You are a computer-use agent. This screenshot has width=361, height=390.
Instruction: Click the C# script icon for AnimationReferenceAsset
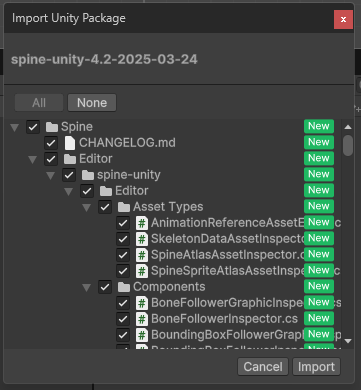(142, 223)
